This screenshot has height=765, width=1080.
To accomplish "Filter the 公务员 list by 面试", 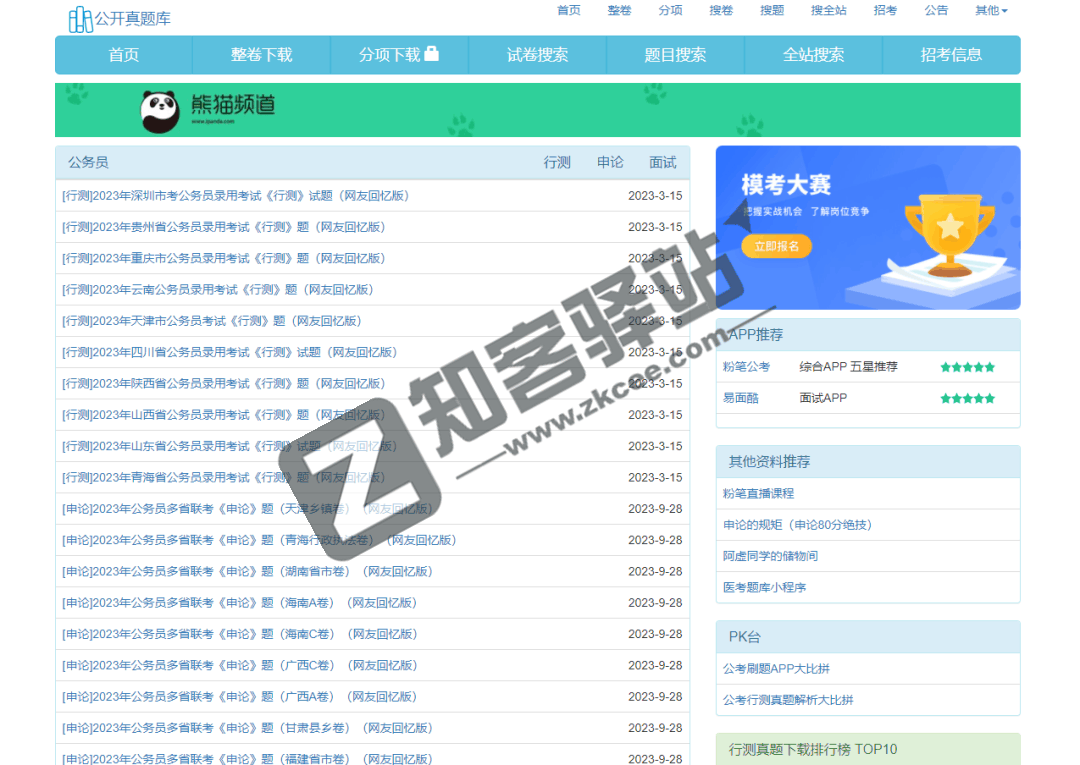I will click(662, 162).
